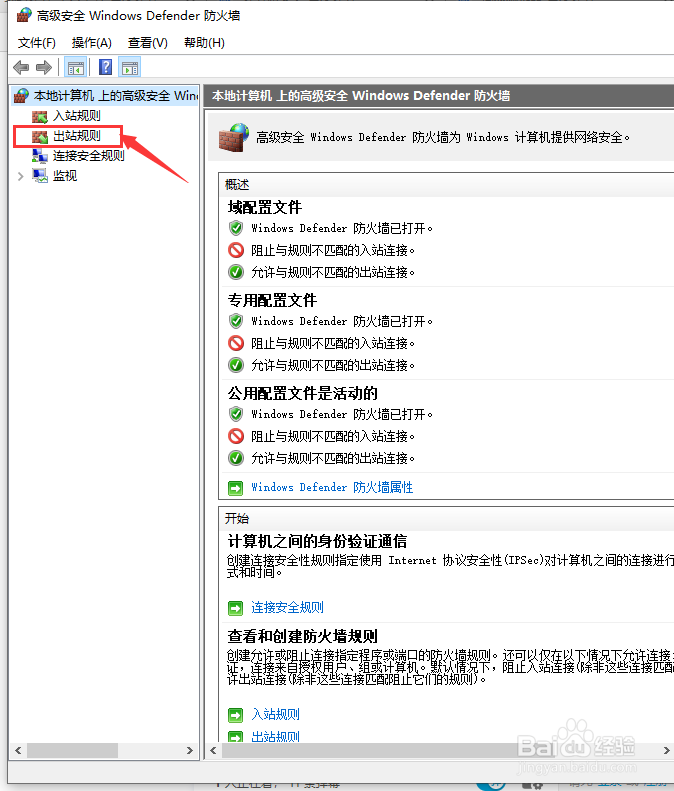Click the green arrow icon beside 连接安全规则 link
This screenshot has width=674, height=791.
[235, 608]
